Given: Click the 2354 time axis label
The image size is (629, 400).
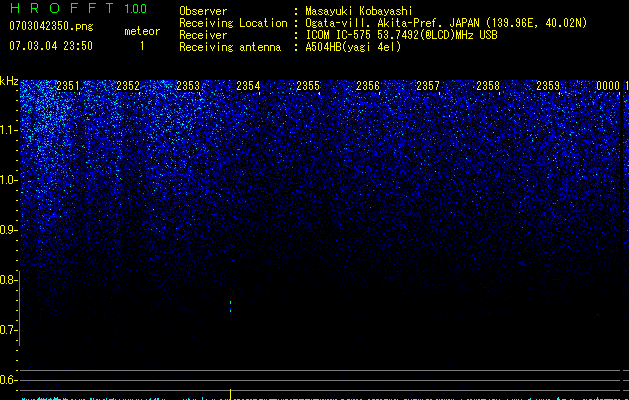Looking at the screenshot, I should click(x=248, y=86).
